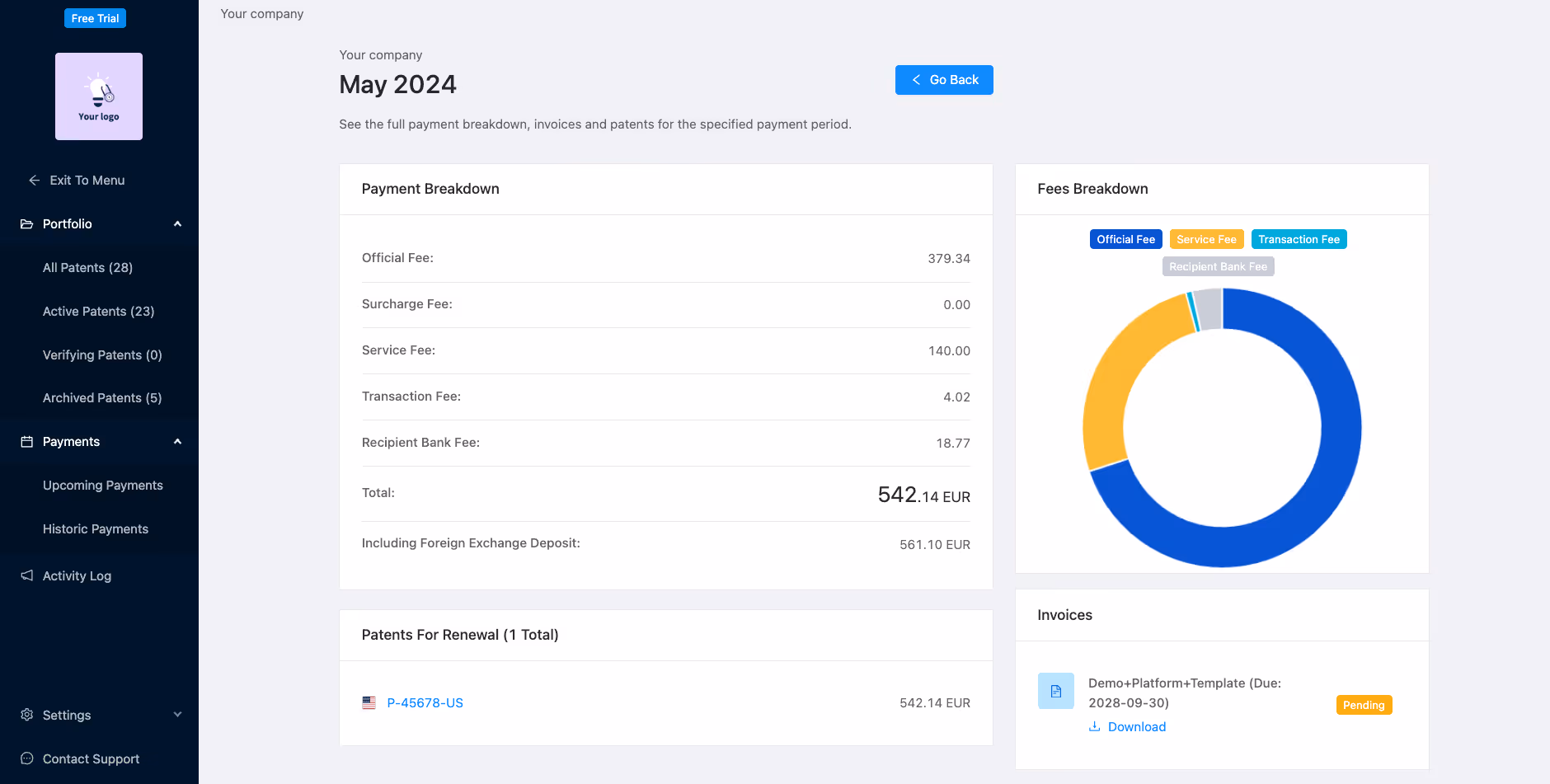Image resolution: width=1550 pixels, height=784 pixels.
Task: Toggle the Transaction Fee legend chip
Action: 1299,239
